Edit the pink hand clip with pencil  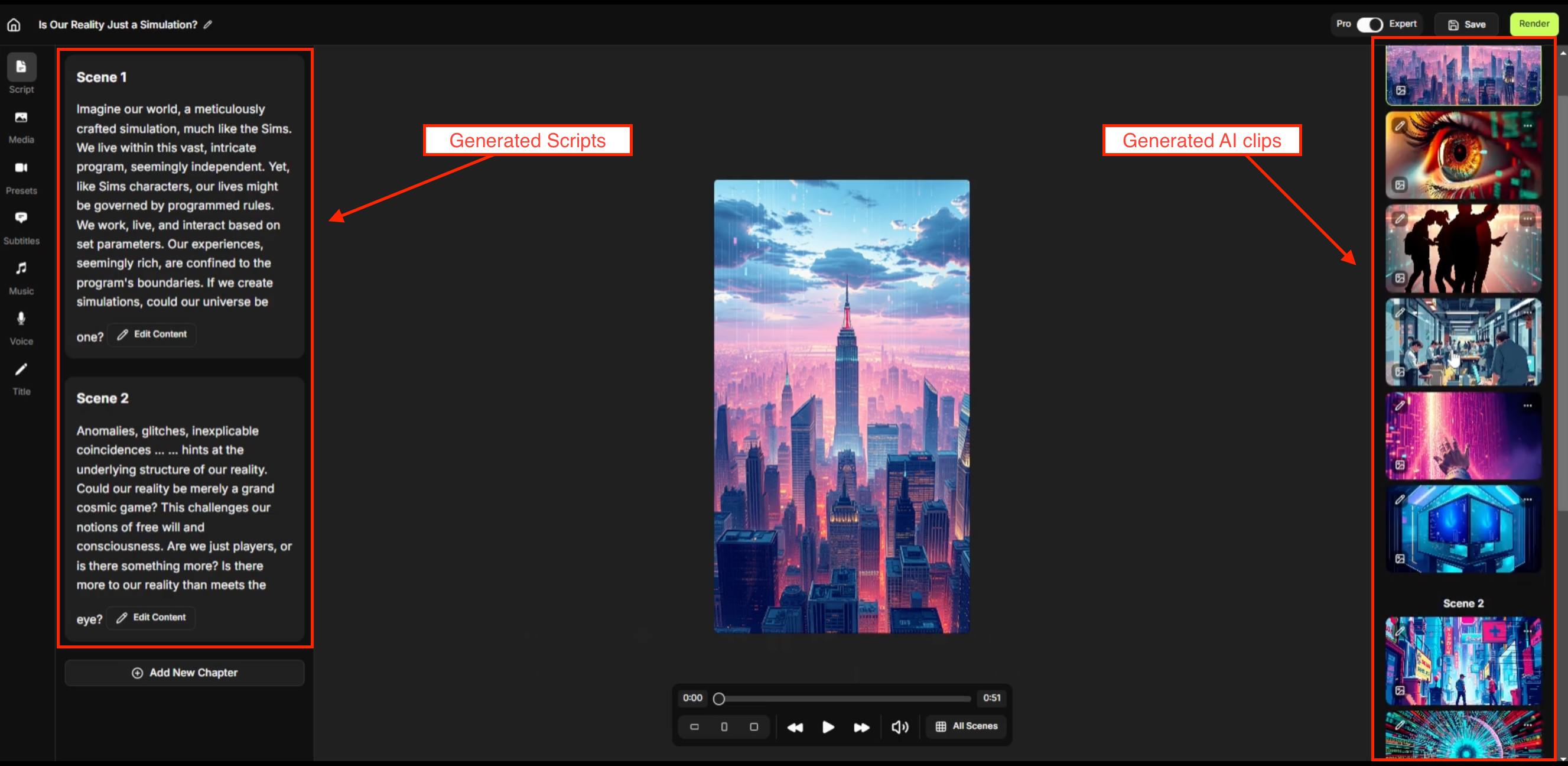pyautogui.click(x=1400, y=405)
